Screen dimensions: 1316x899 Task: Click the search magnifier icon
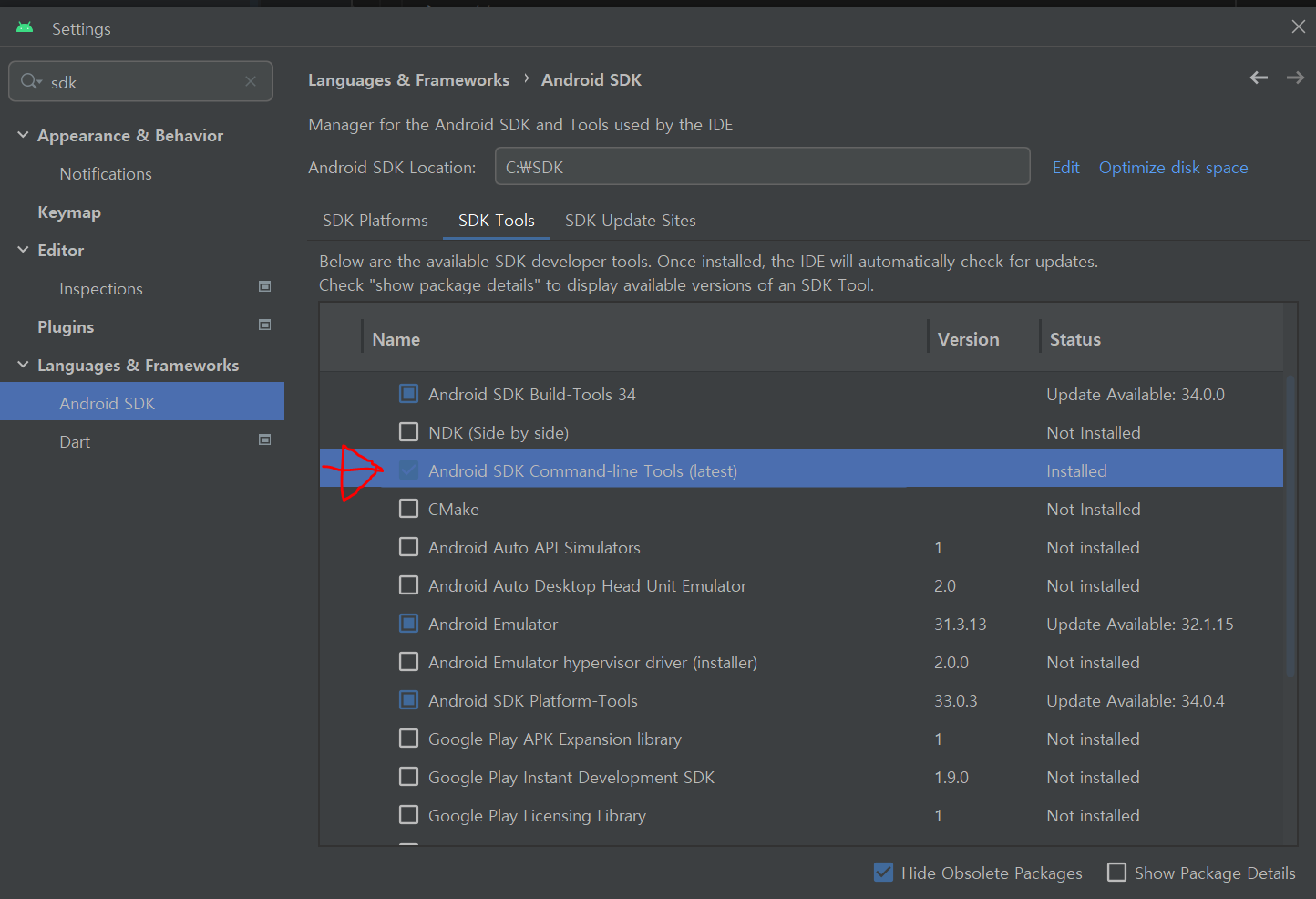pos(30,81)
